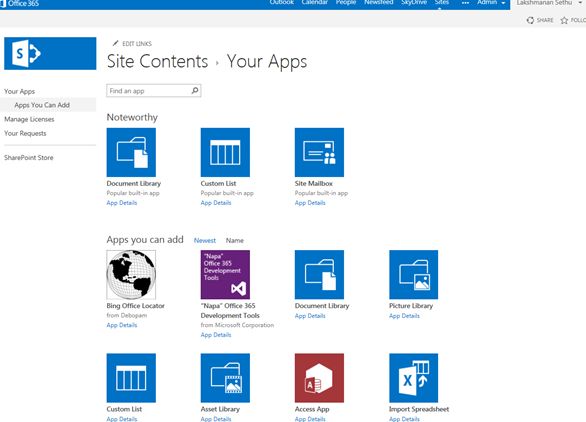Click the Bing Office Locator name text
The width and height of the screenshot is (586, 422).
pyautogui.click(x=136, y=305)
